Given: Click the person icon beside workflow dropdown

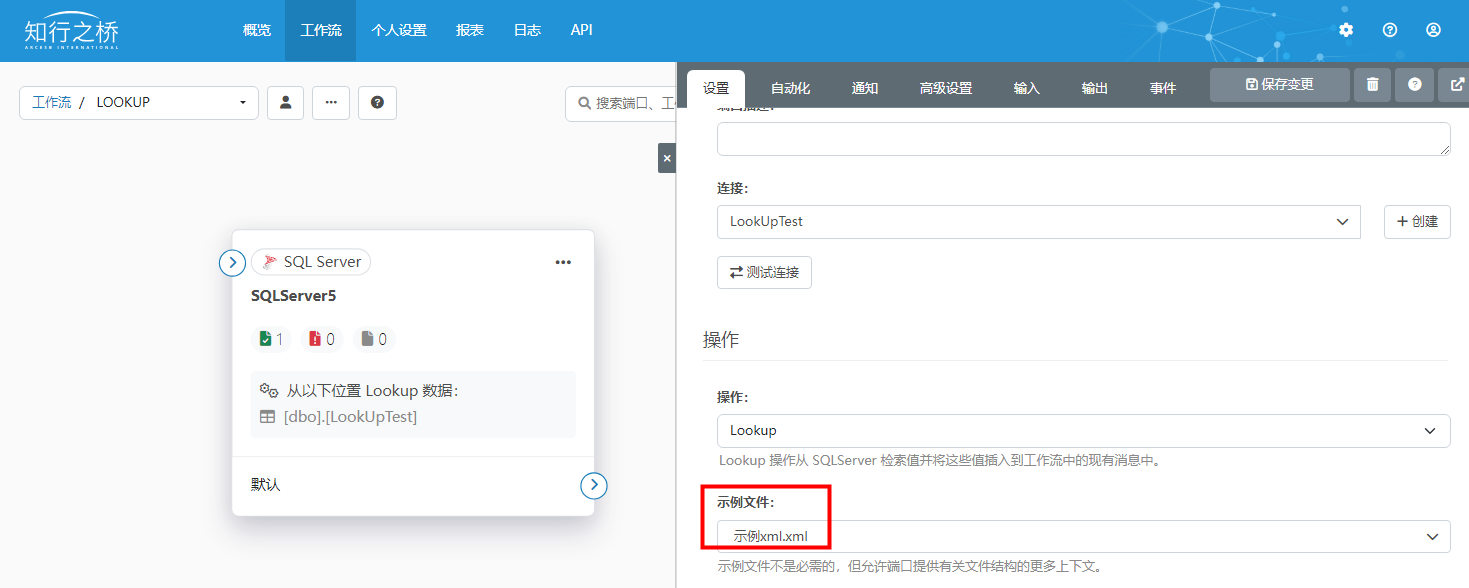Looking at the screenshot, I should click(285, 102).
